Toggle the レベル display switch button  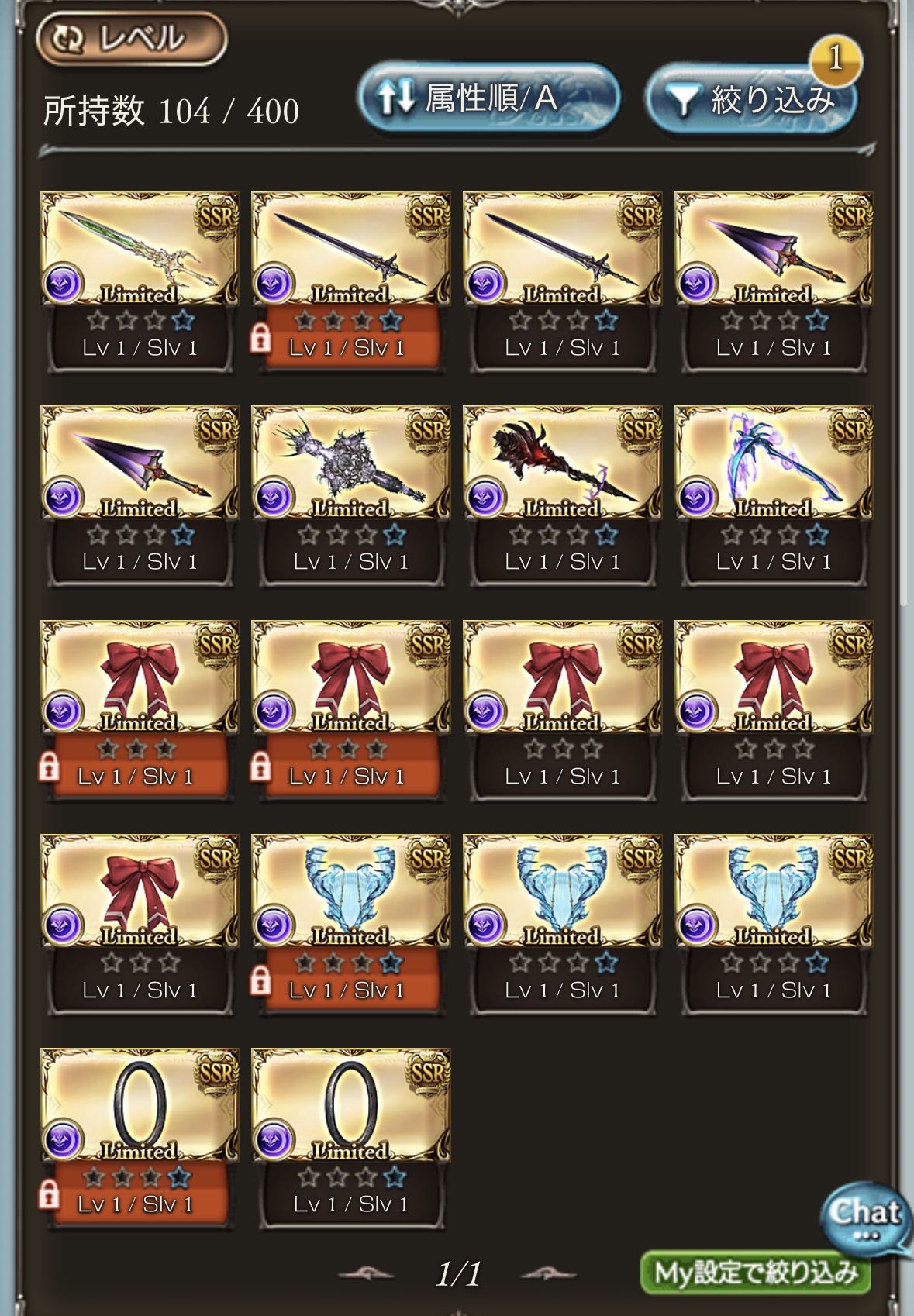point(131,38)
